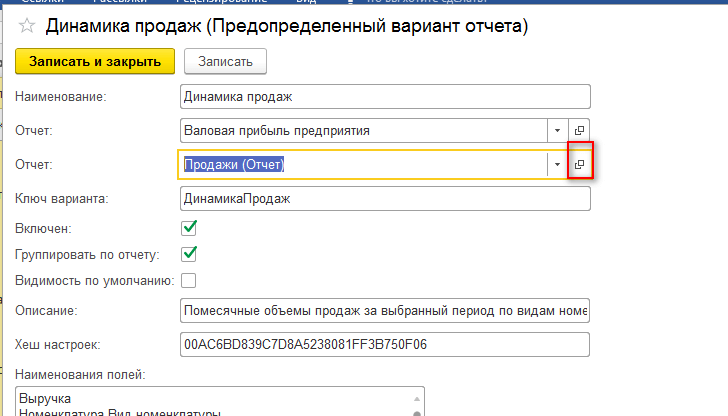Uncheck Группировать по отчету checkbox

click(188, 254)
